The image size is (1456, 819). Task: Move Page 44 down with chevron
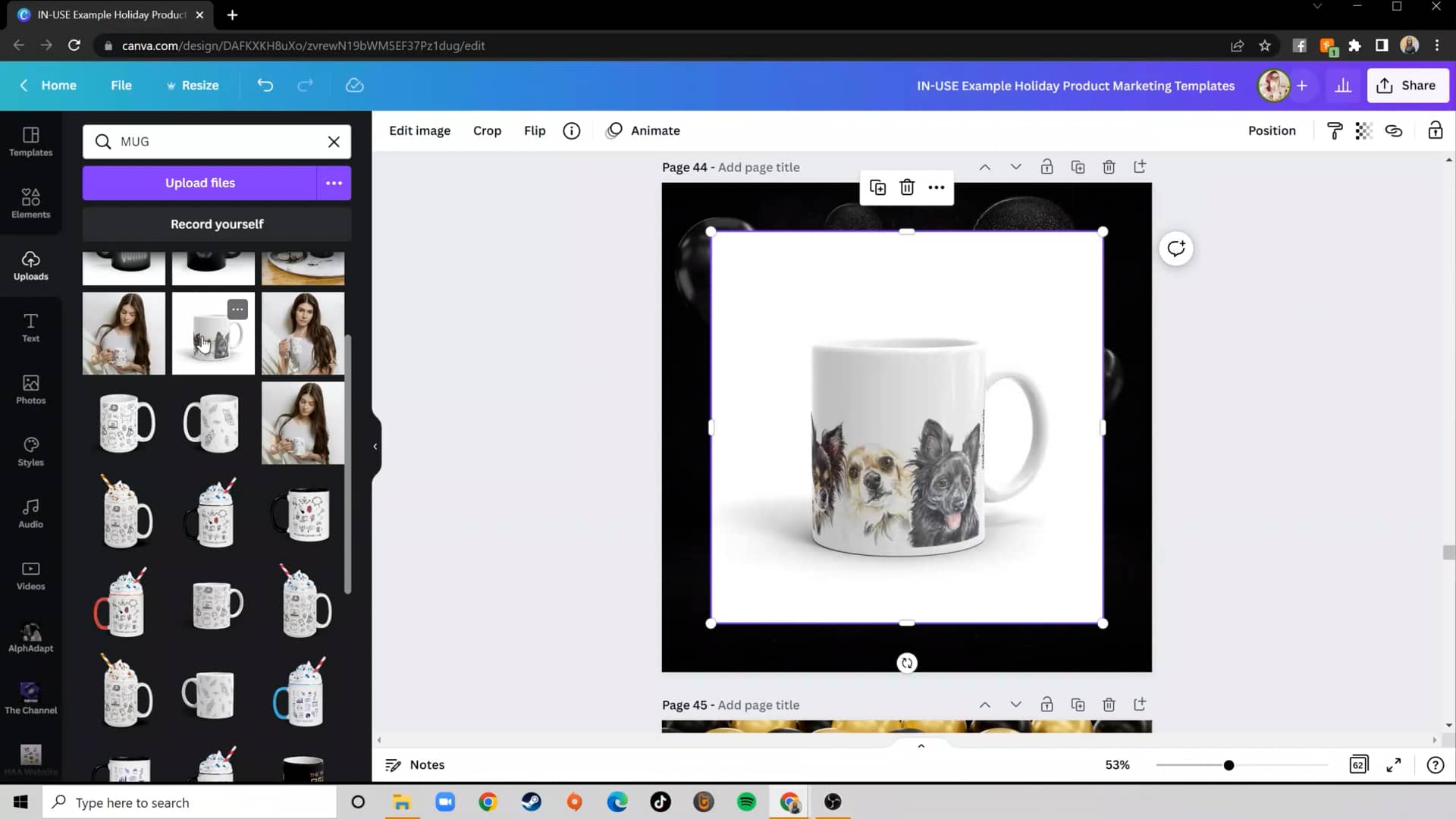pos(1015,167)
